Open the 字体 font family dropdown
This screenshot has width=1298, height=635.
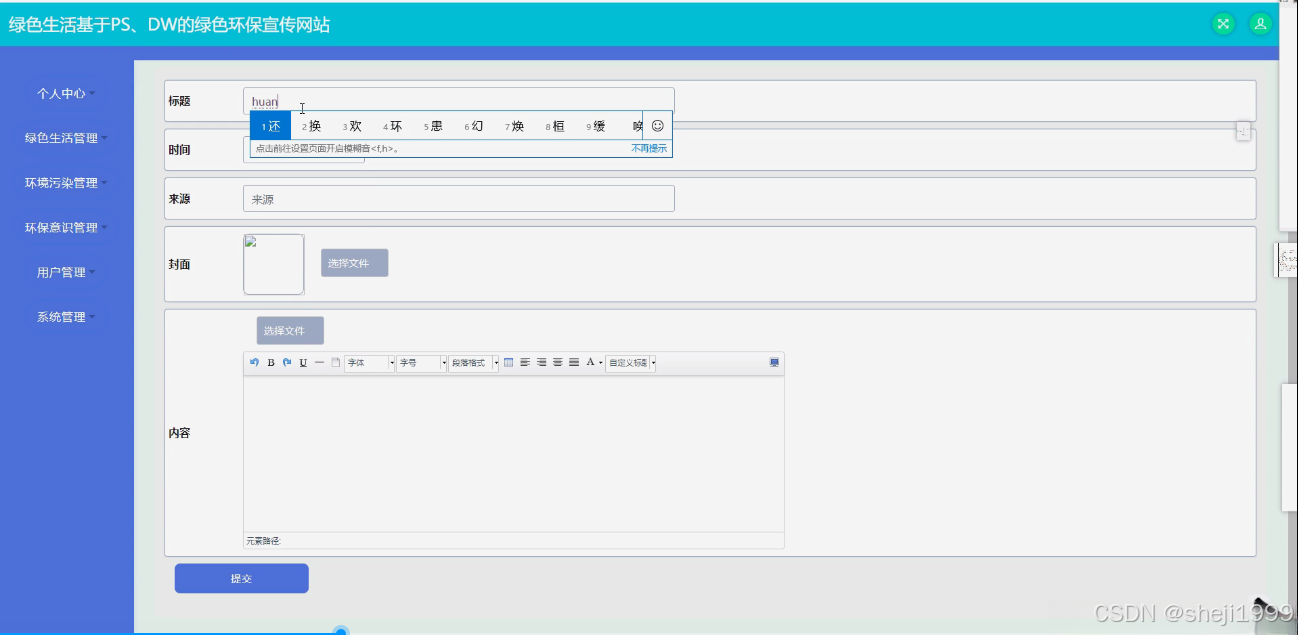(x=370, y=362)
